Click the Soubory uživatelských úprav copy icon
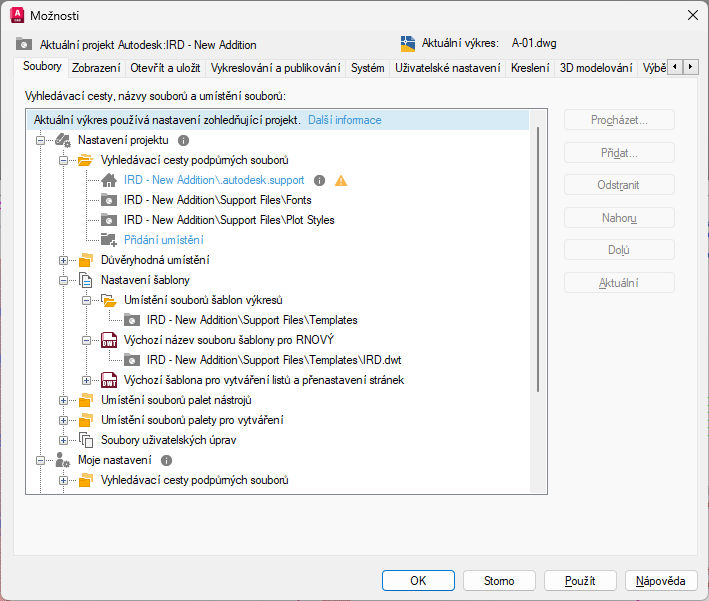The width and height of the screenshot is (709, 601). coord(86,440)
